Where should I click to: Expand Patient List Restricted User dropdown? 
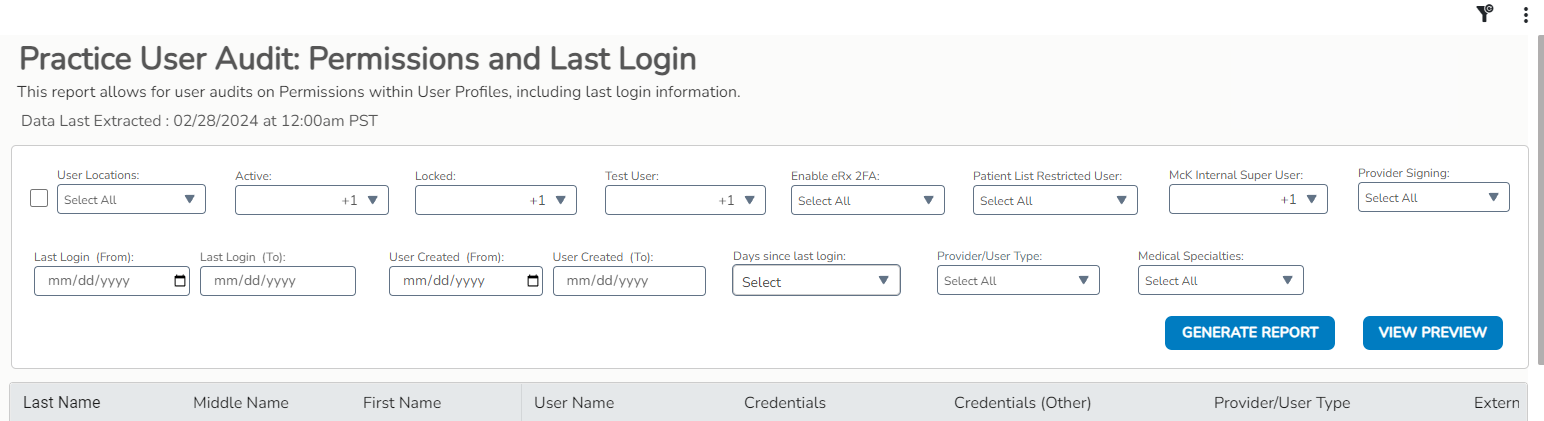pyautogui.click(x=1054, y=200)
